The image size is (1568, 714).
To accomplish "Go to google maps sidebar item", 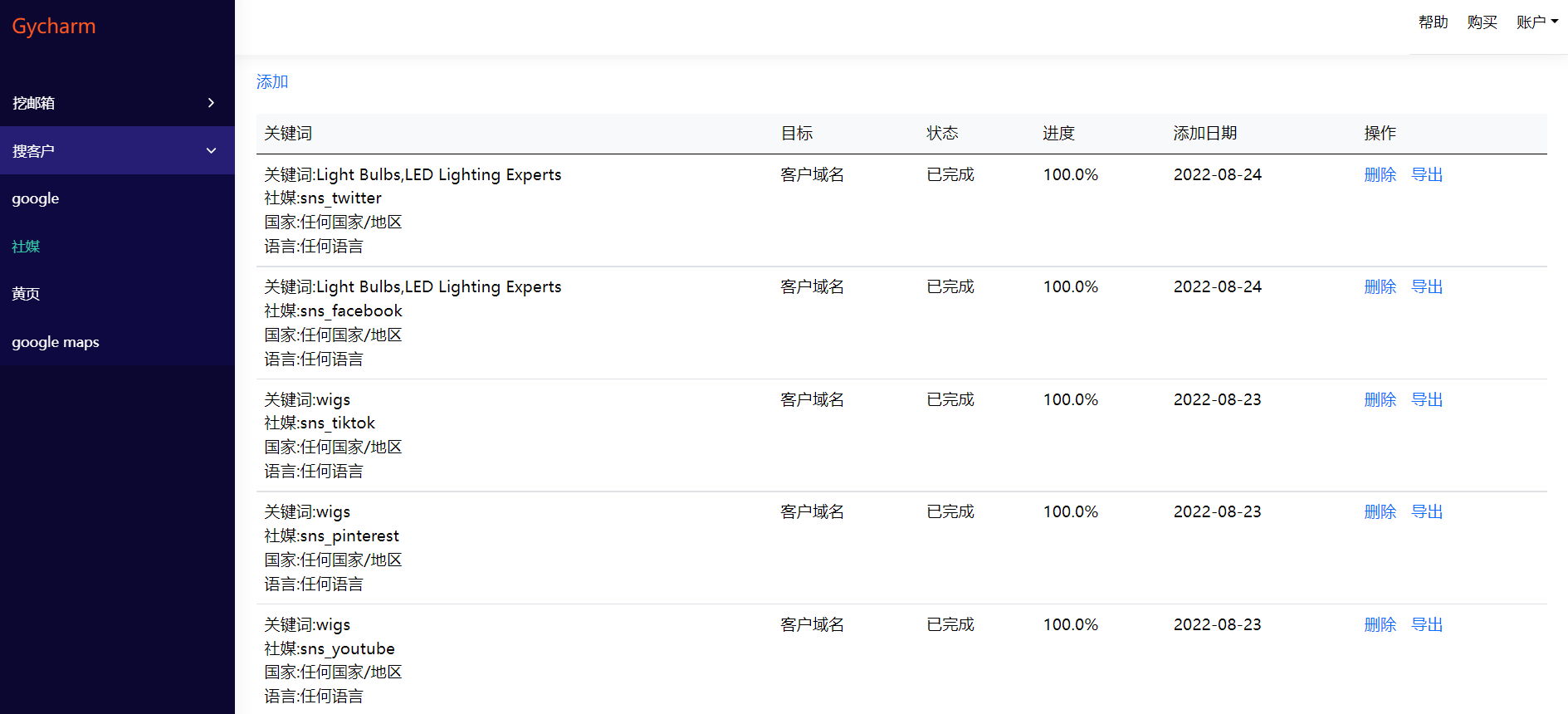I will click(x=56, y=342).
